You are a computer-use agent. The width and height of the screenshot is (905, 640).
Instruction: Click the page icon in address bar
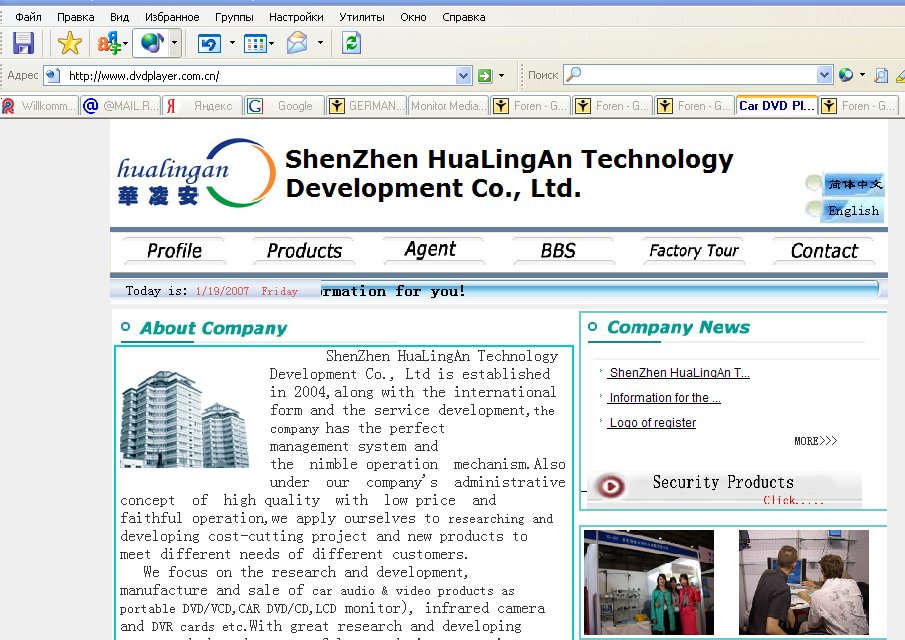53,76
